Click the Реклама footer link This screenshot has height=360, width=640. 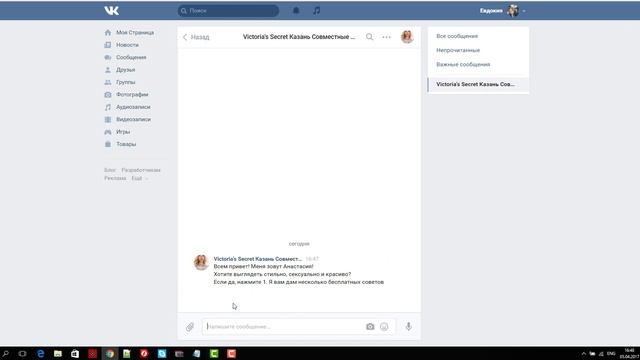(x=115, y=178)
